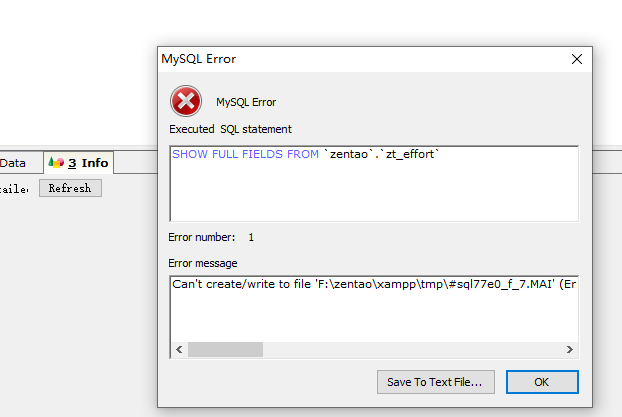
Task: Click the horizontal scrollbar thumb
Action: 225,349
